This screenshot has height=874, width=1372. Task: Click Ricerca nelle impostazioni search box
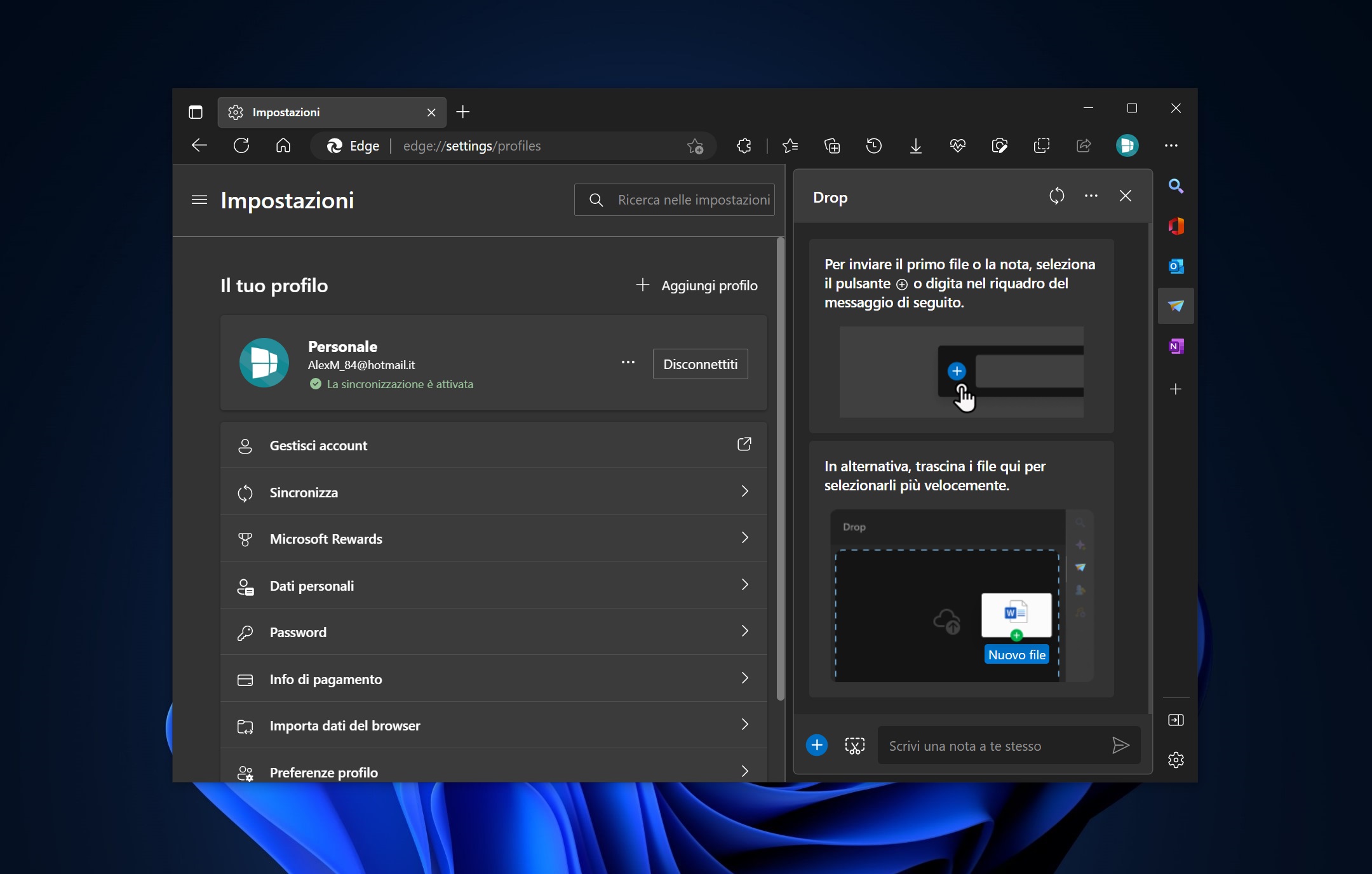tap(675, 200)
